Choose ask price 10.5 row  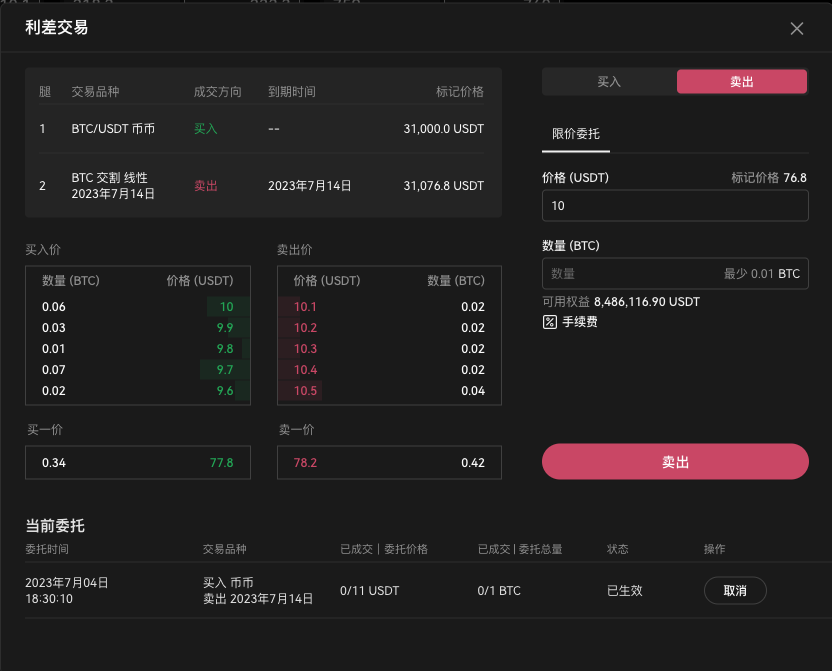tap(305, 391)
